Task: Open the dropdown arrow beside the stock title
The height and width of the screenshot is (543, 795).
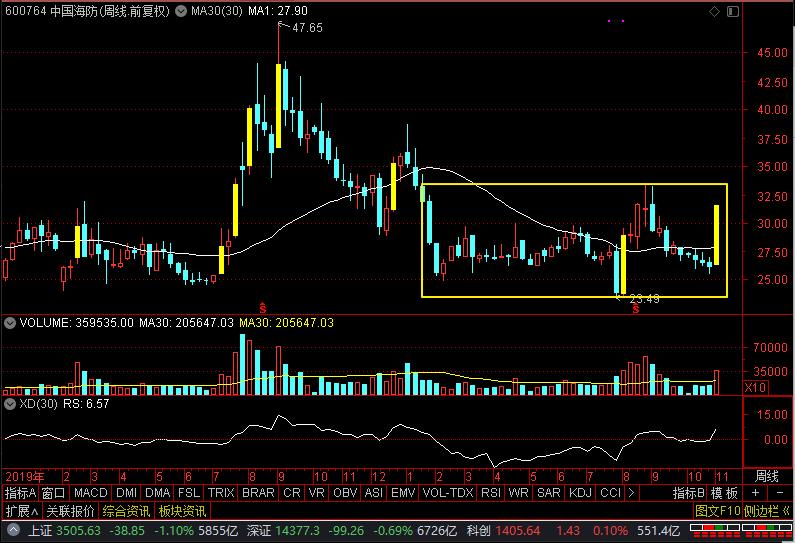Action: (x=179, y=11)
